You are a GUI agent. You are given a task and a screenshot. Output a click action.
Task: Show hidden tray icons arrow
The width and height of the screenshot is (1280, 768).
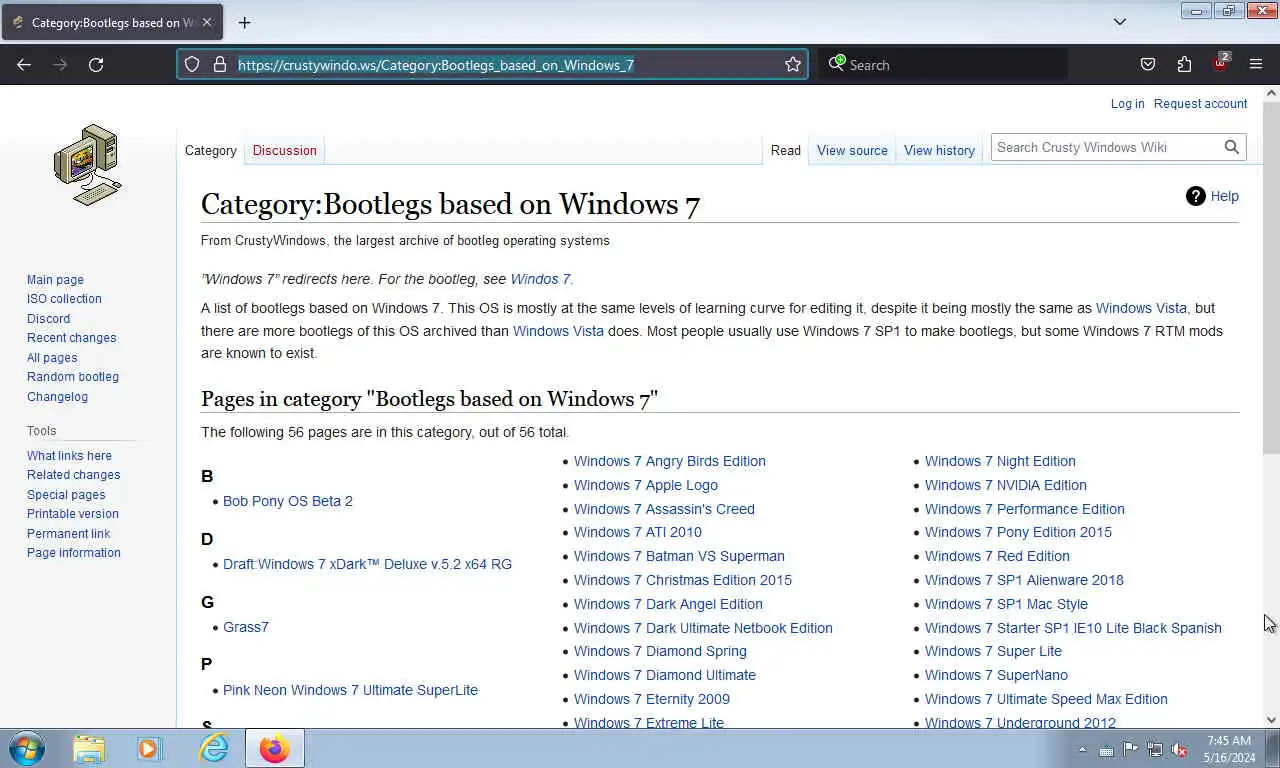[x=1082, y=750]
